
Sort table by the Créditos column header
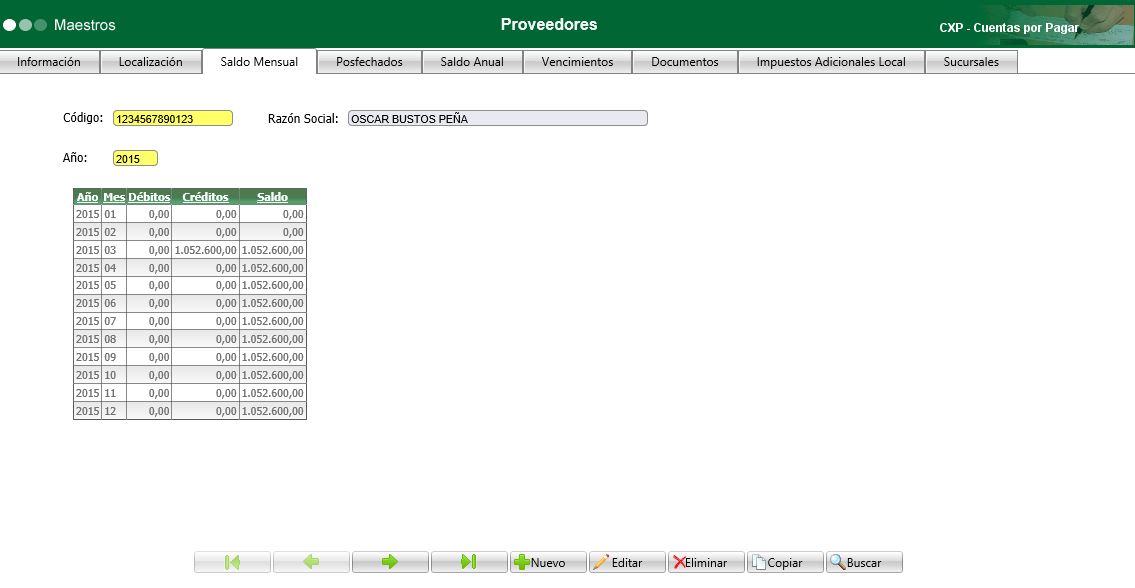(x=206, y=196)
